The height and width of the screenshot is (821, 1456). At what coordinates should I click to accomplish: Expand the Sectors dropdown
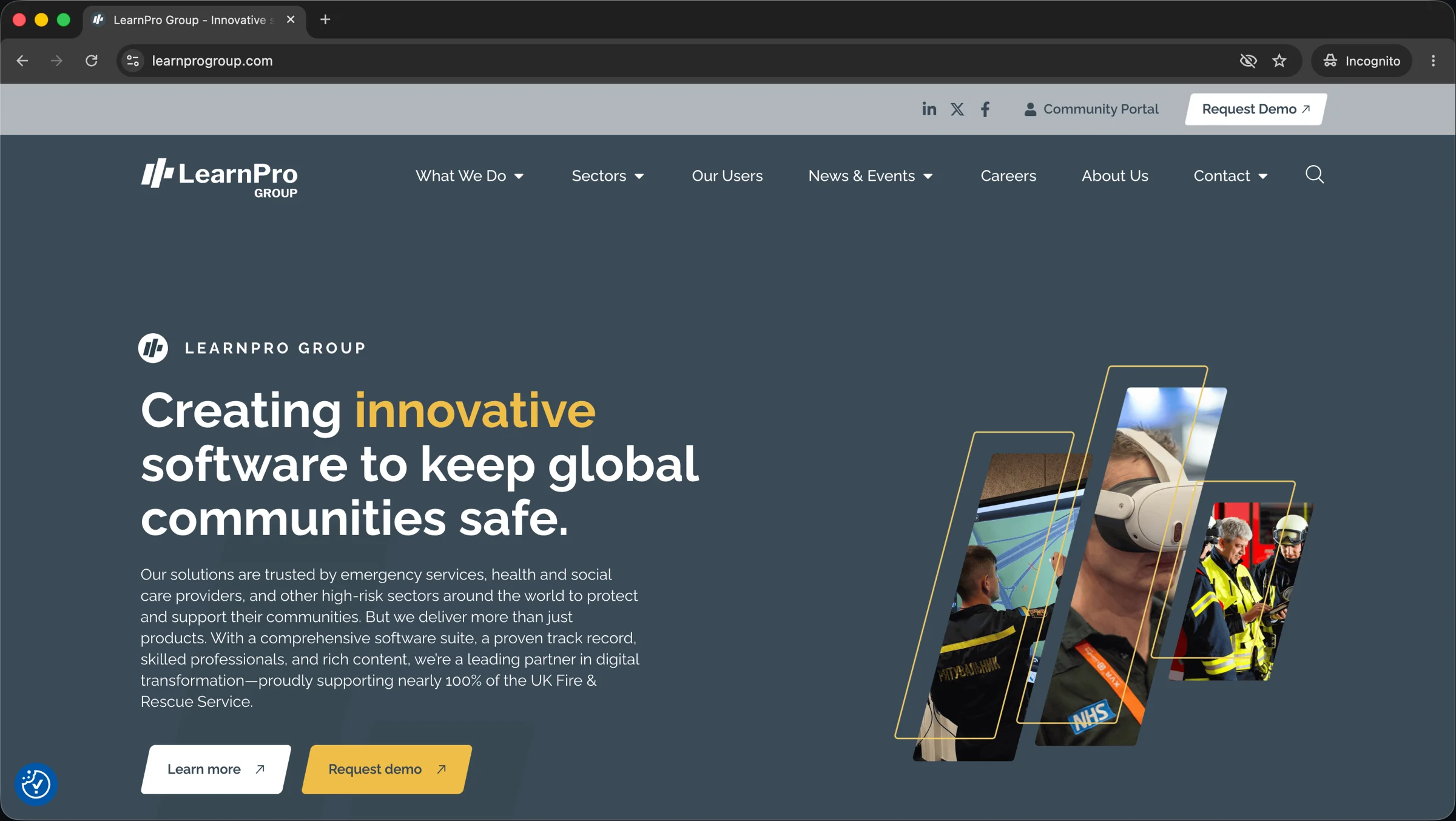[607, 176]
